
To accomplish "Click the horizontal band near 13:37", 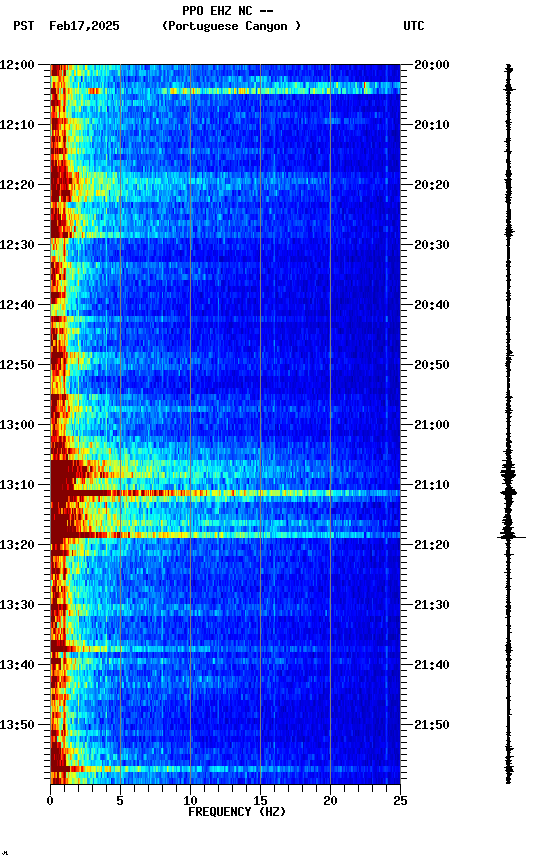I will 225,649.
